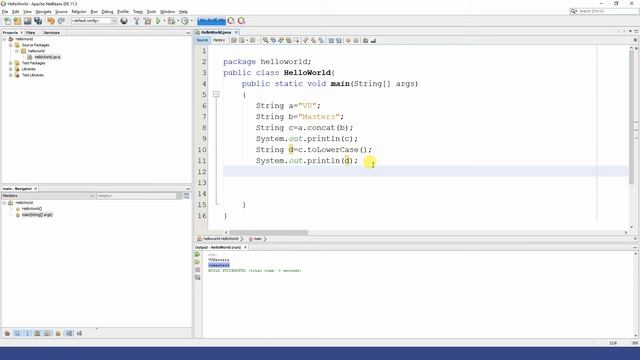Open Run Project dropdown arrow
The image size is (640, 360).
point(164,21)
